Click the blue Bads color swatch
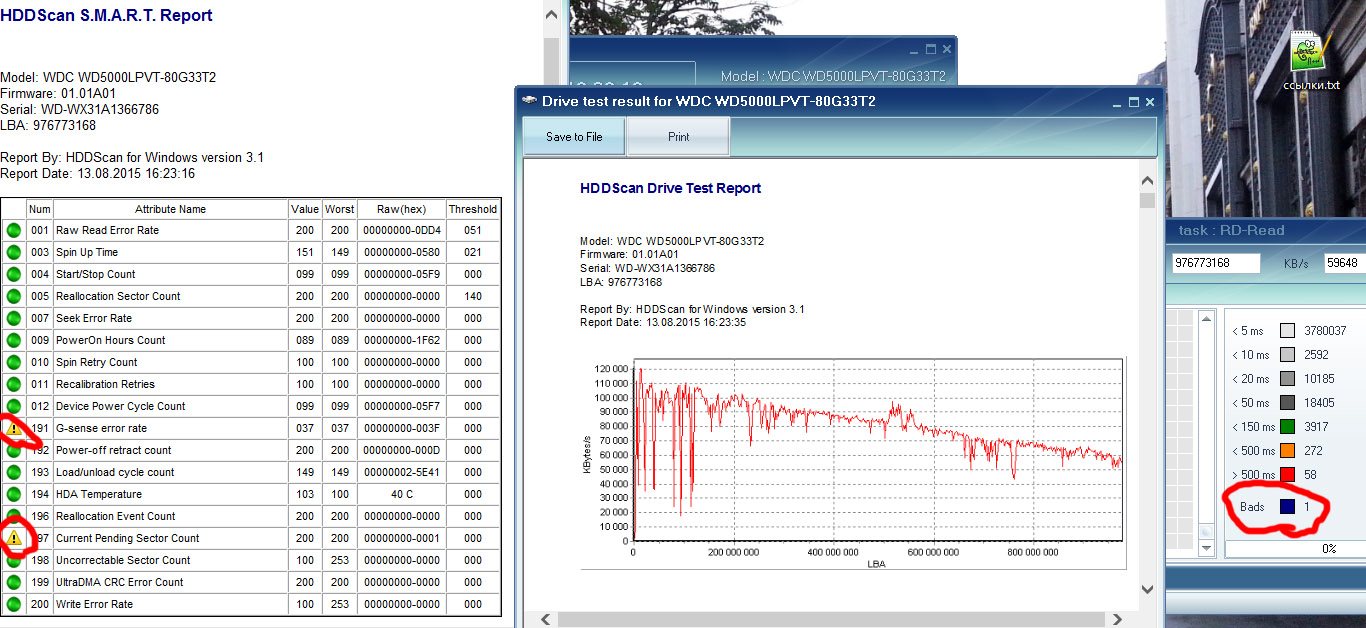 (1288, 507)
